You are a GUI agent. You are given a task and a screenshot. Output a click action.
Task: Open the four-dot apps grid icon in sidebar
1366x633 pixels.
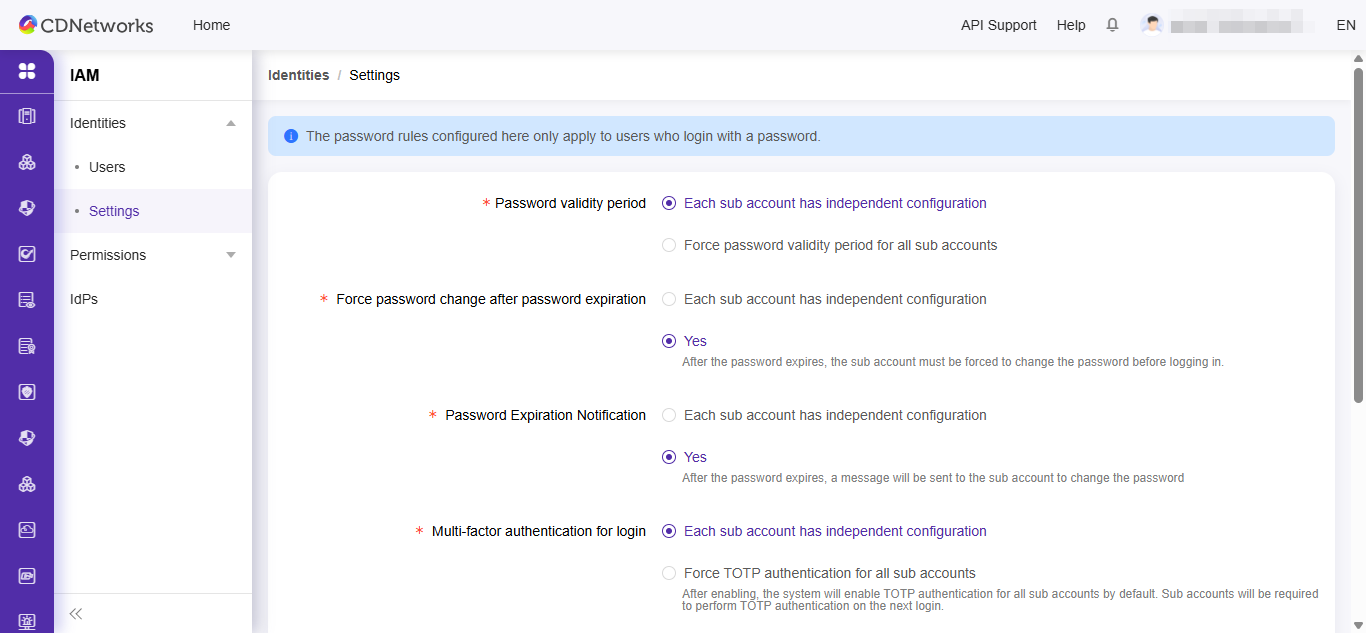[x=27, y=71]
